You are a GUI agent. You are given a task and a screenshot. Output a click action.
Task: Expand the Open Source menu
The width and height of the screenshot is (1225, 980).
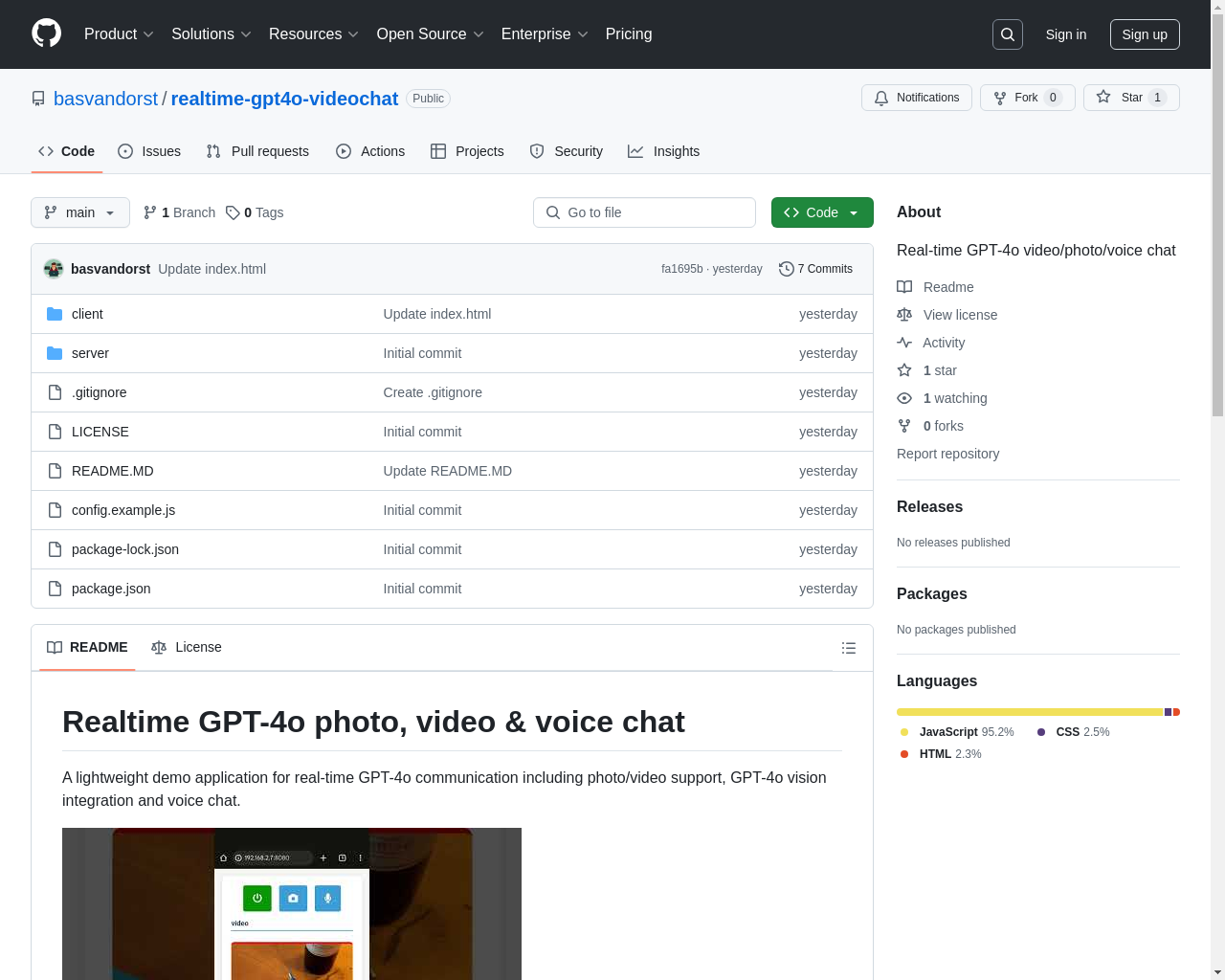pyautogui.click(x=431, y=34)
